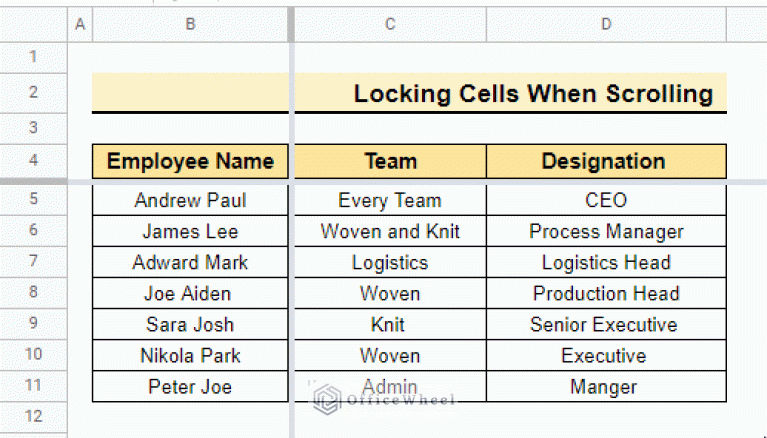Image resolution: width=767 pixels, height=438 pixels.
Task: Select the Logistics Head cell
Action: 606,262
